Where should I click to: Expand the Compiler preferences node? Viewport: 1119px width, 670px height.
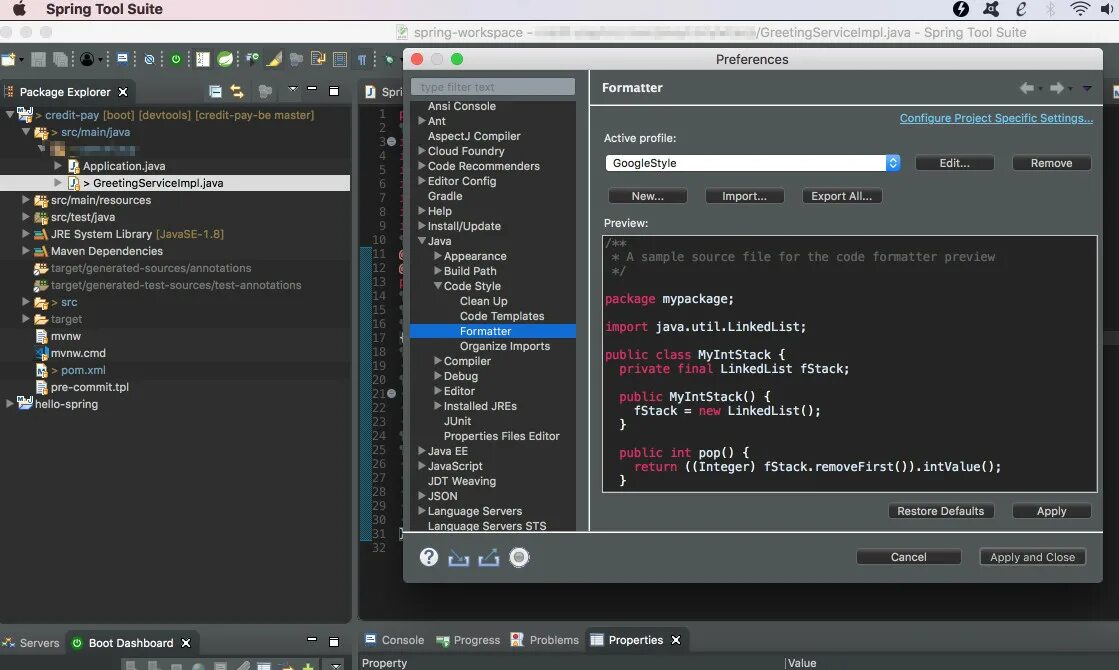point(437,361)
